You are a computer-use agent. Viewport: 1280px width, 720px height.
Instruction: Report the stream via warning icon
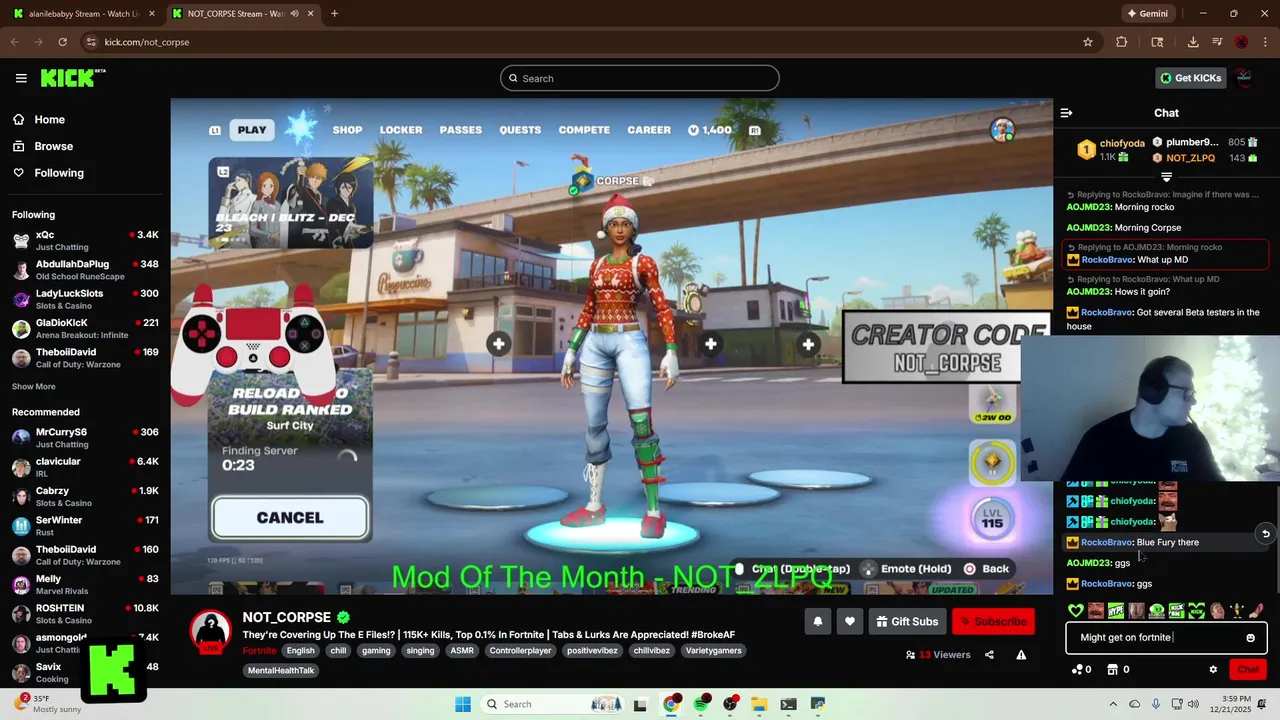[x=1021, y=655]
